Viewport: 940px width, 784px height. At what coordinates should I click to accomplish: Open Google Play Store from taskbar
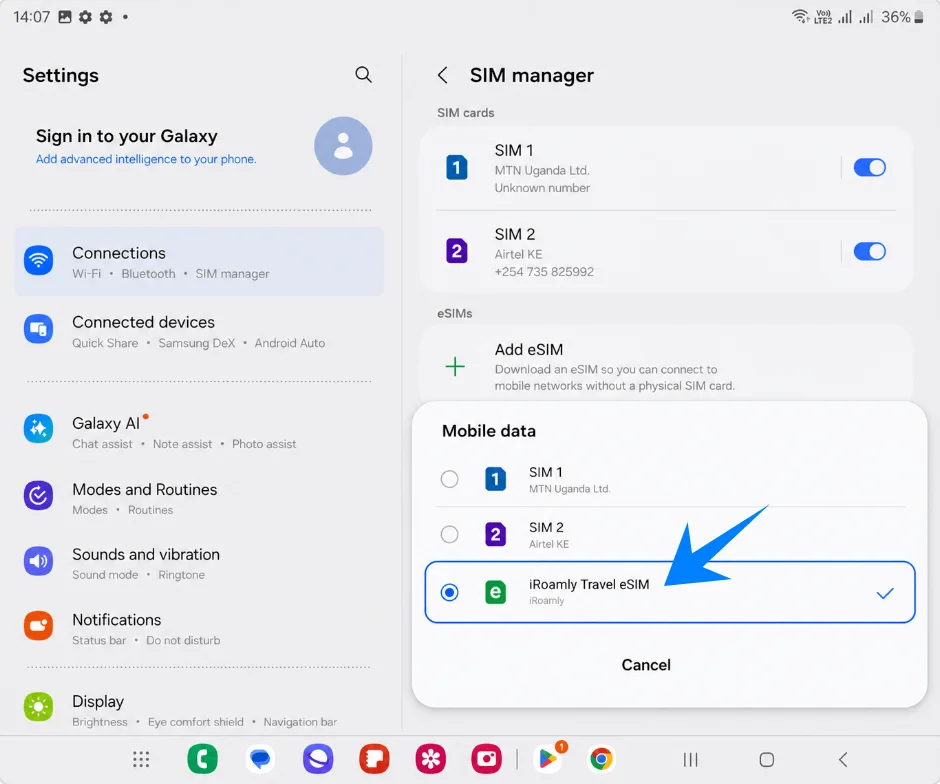point(547,758)
